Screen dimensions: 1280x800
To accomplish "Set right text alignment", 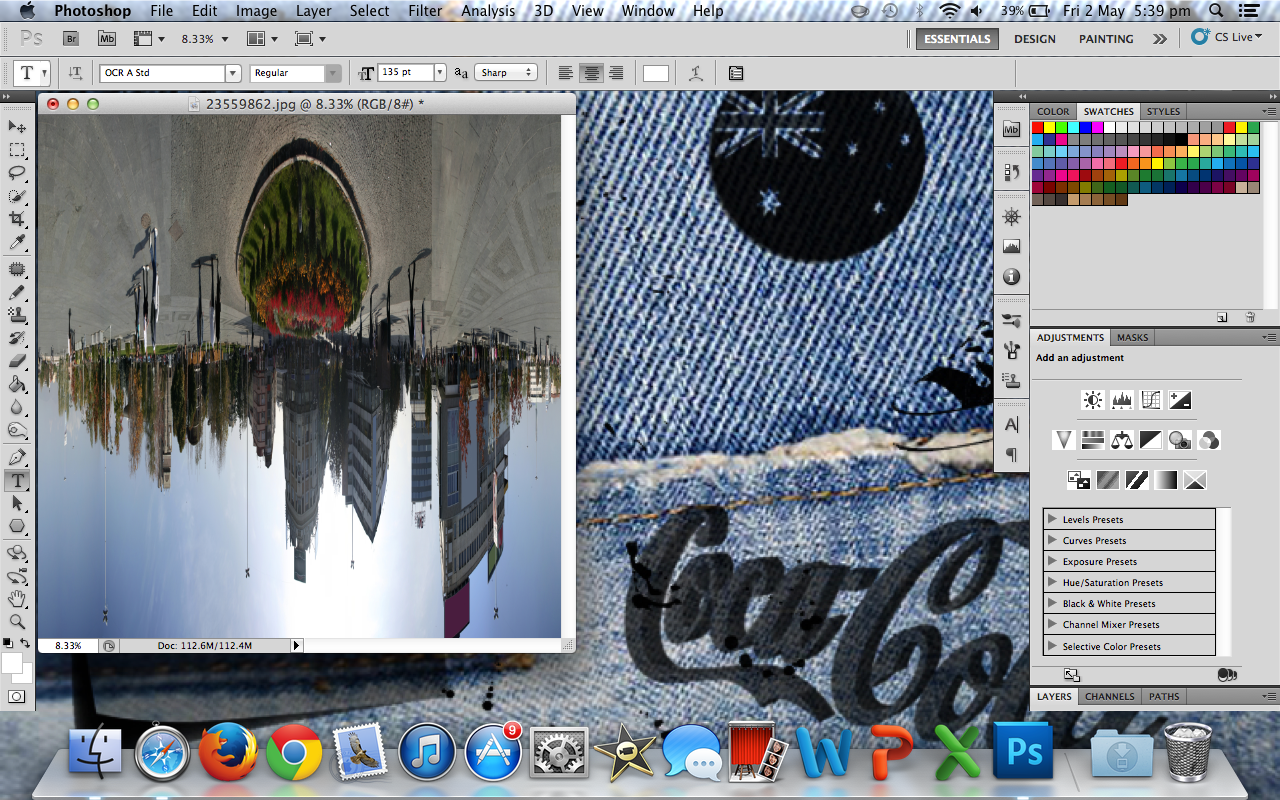I will pyautogui.click(x=617, y=73).
